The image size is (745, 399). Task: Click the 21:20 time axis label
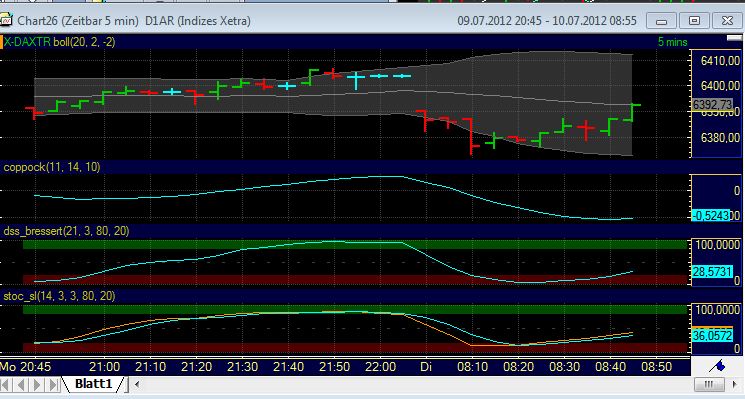pyautogui.click(x=197, y=367)
